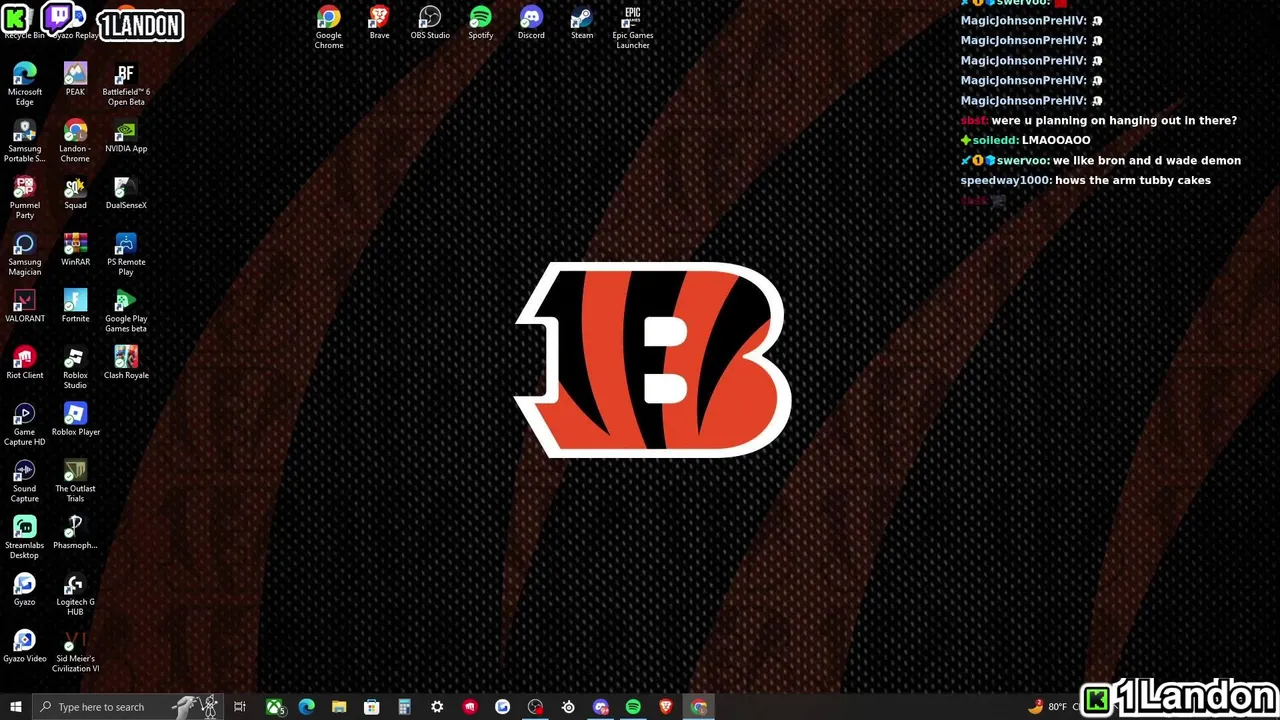Screen dimensions: 1280x720
Task: Open the Steam desktop shortcut
Action: pos(582,23)
